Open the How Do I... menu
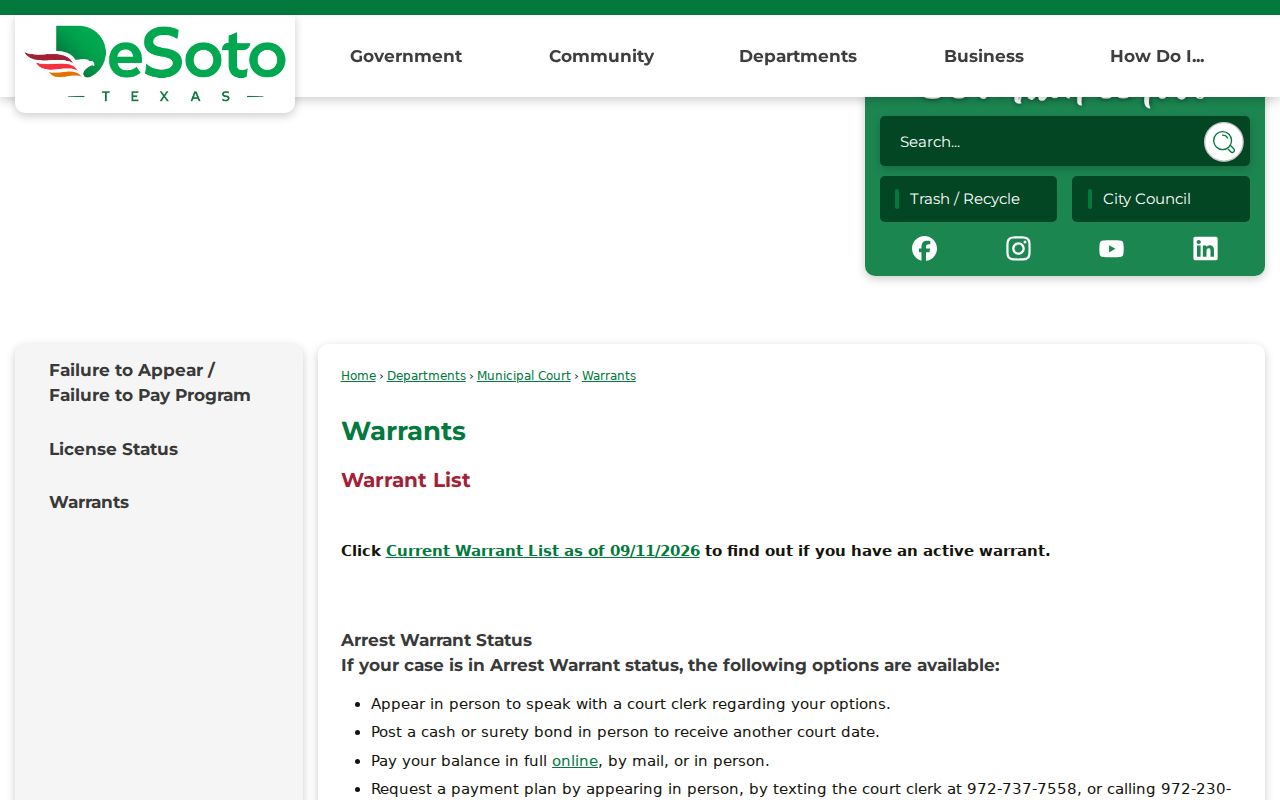 (x=1157, y=56)
